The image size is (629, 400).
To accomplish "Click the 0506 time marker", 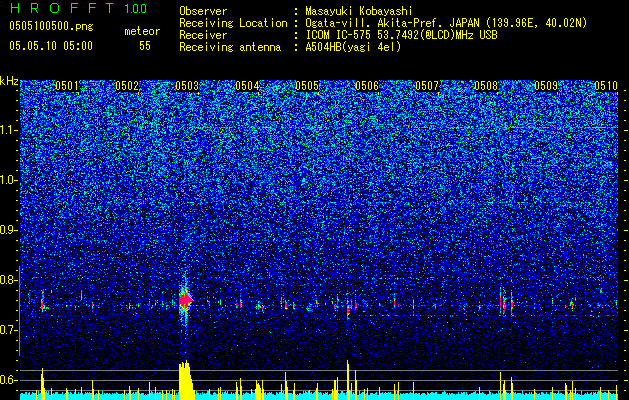I will [367, 86].
